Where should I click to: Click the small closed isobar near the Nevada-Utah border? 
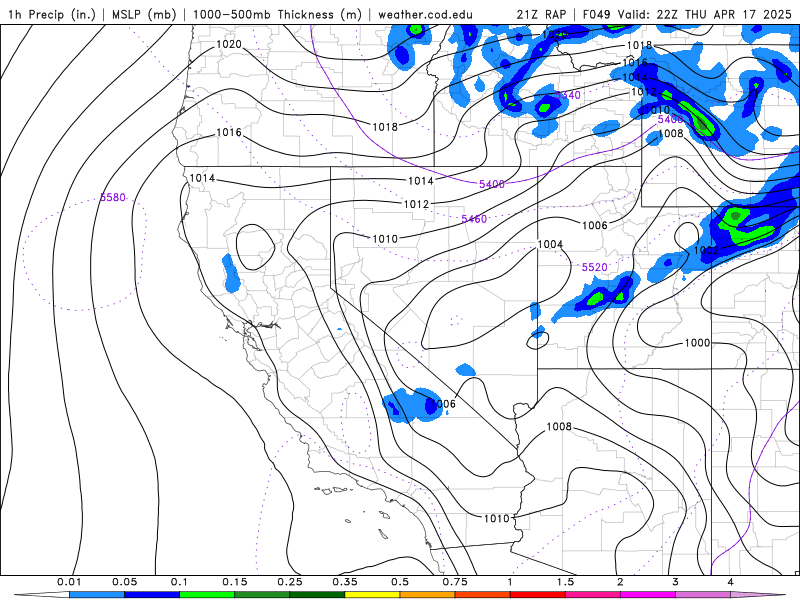coord(537,340)
